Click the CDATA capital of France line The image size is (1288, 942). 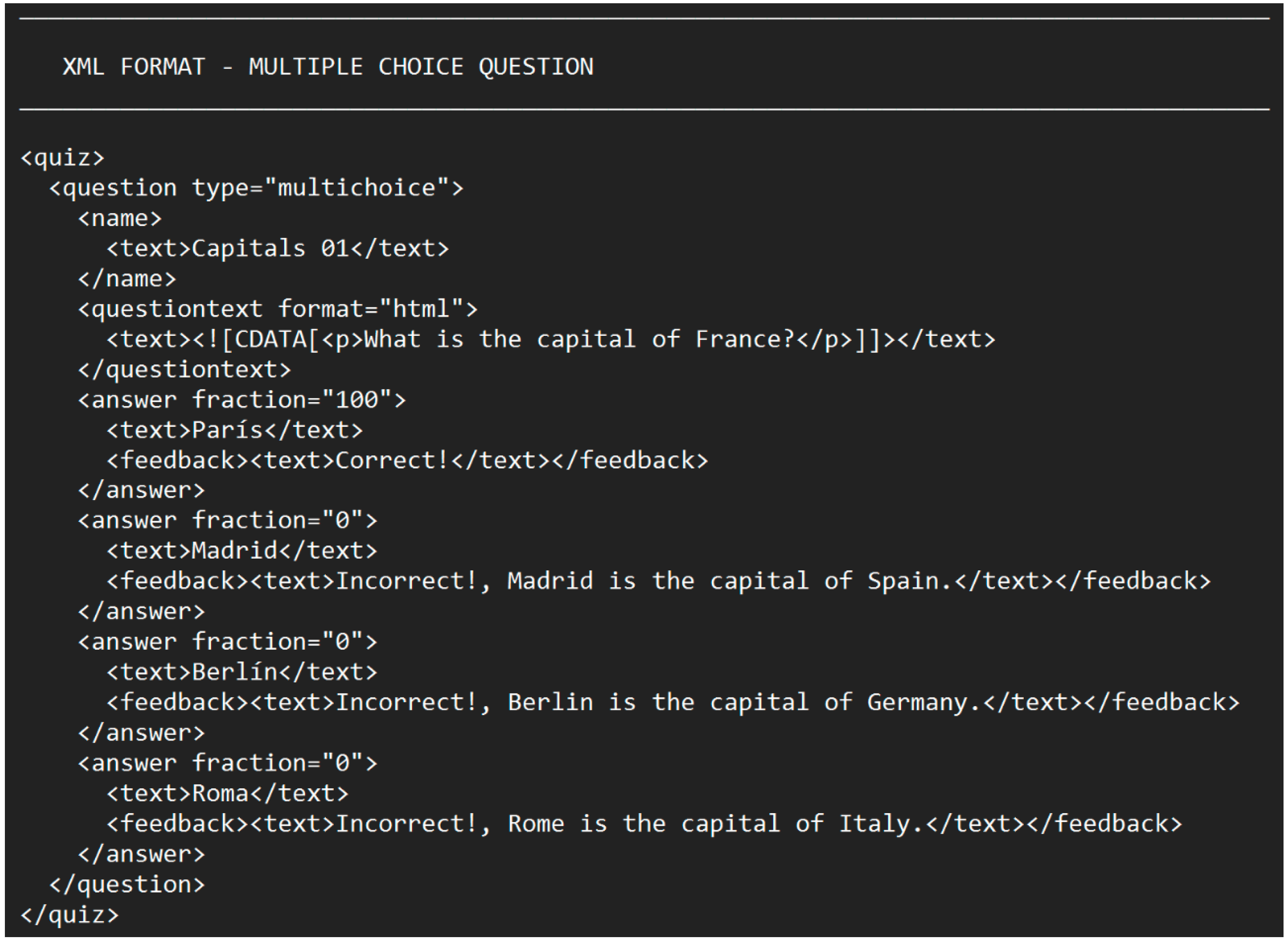551,339
